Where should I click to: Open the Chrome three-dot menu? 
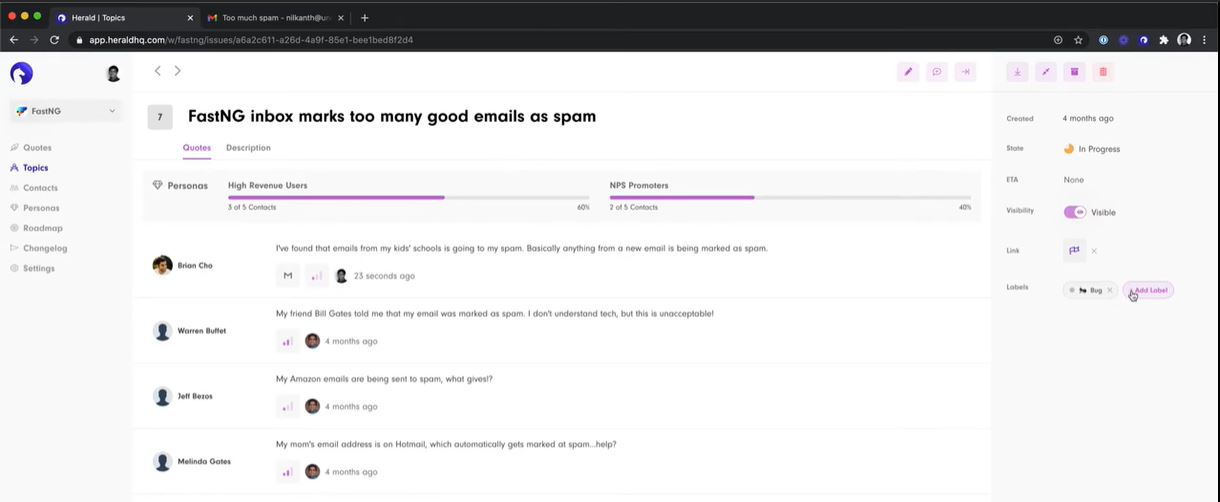click(1204, 40)
